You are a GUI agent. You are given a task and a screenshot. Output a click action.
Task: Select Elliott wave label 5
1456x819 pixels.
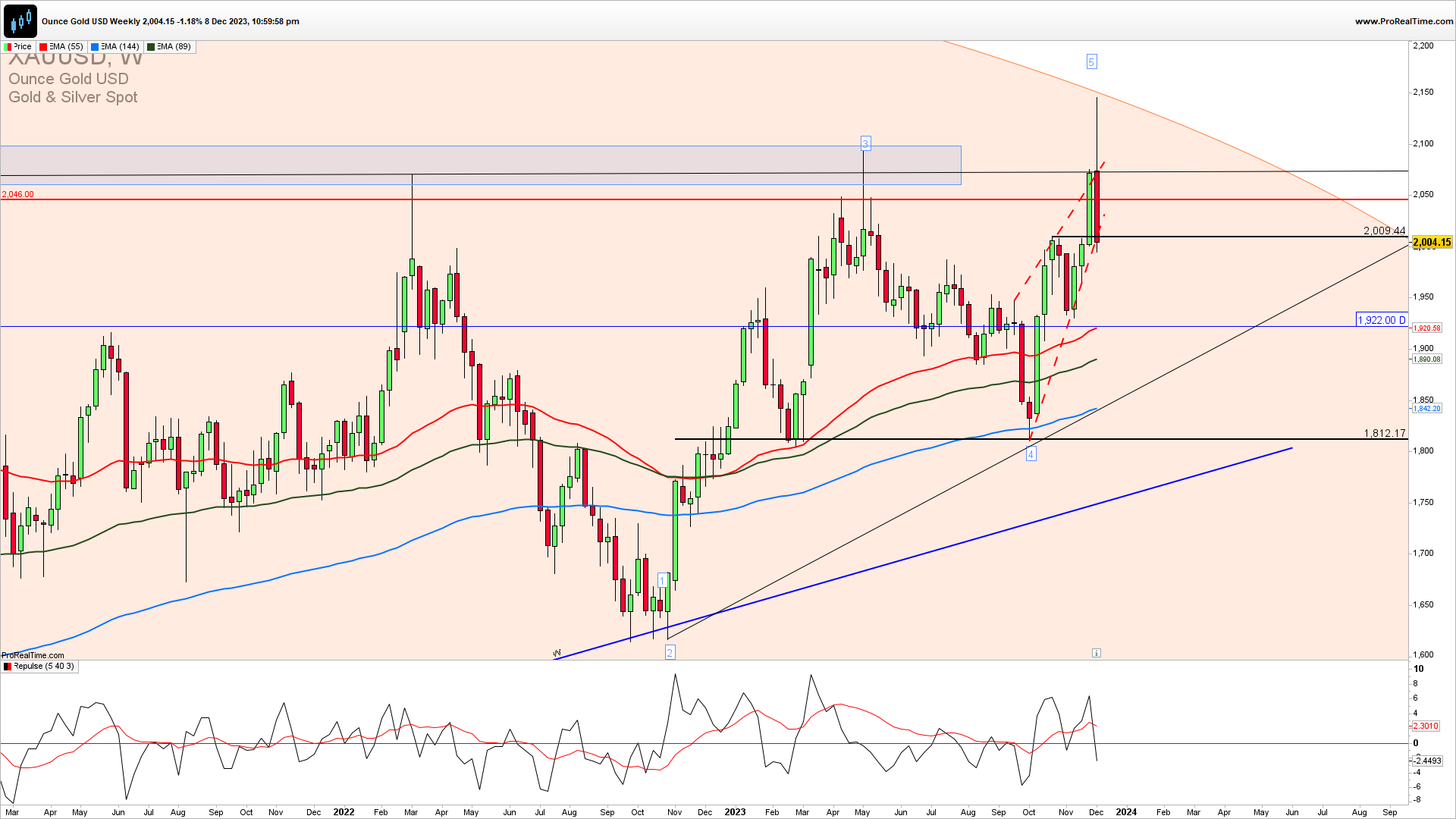coord(1091,62)
